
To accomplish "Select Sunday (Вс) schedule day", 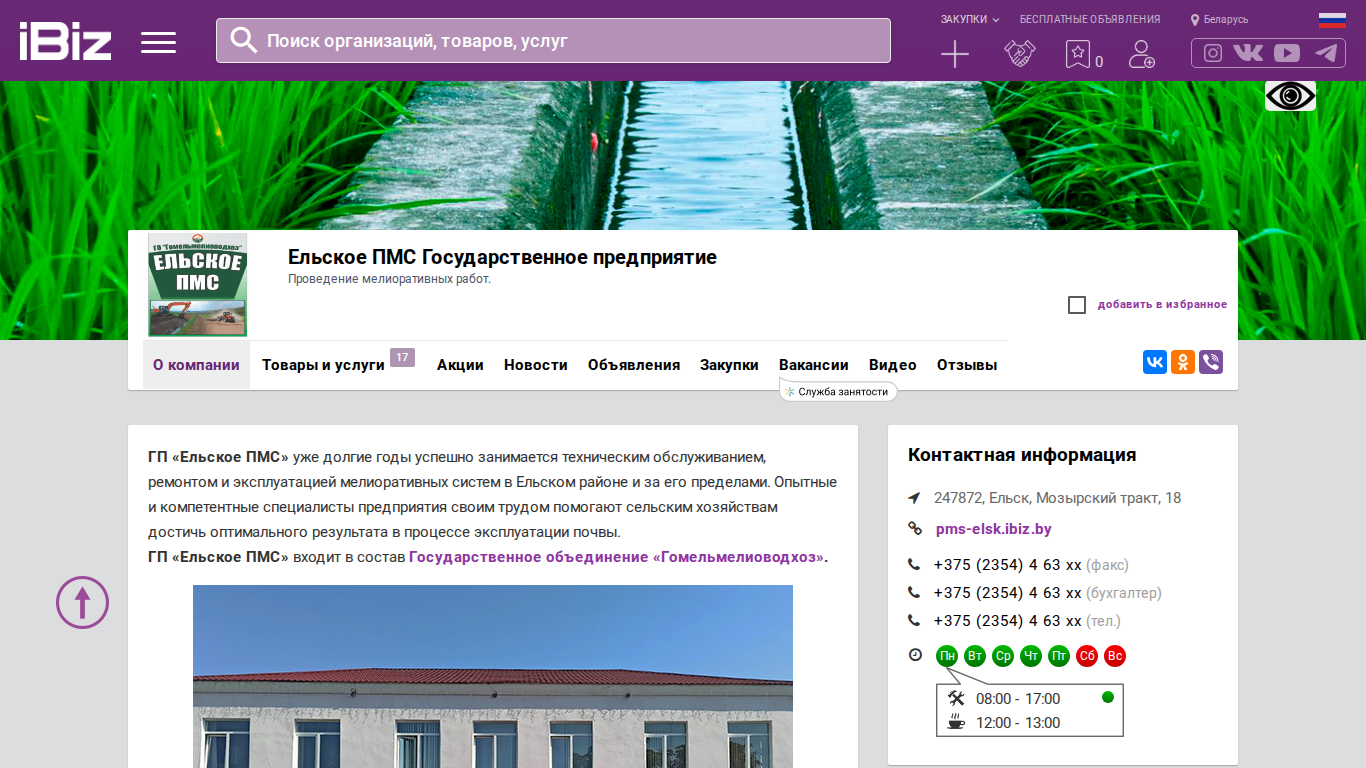I will click(x=1115, y=656).
